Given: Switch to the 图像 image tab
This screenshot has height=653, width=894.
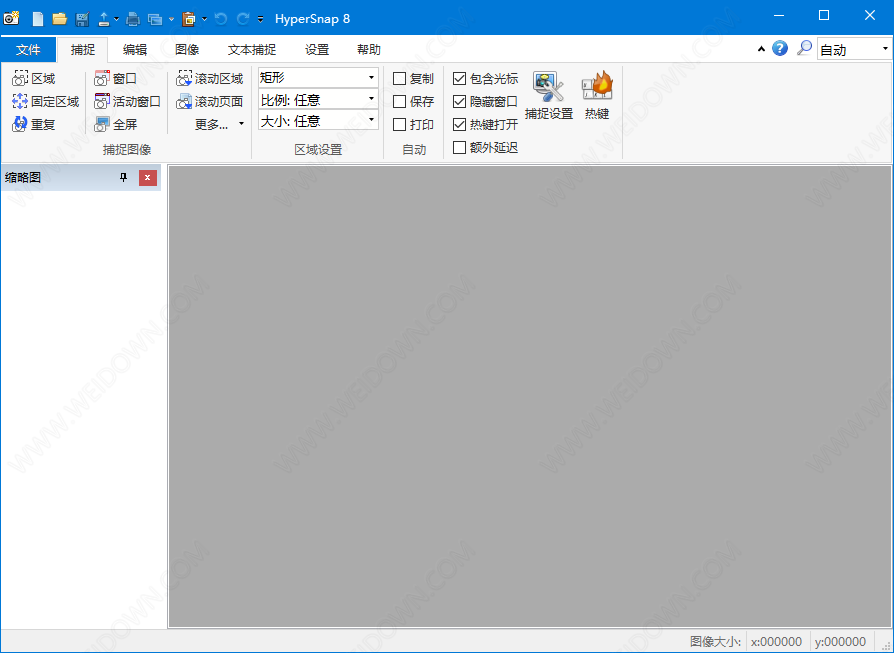Looking at the screenshot, I should (187, 50).
